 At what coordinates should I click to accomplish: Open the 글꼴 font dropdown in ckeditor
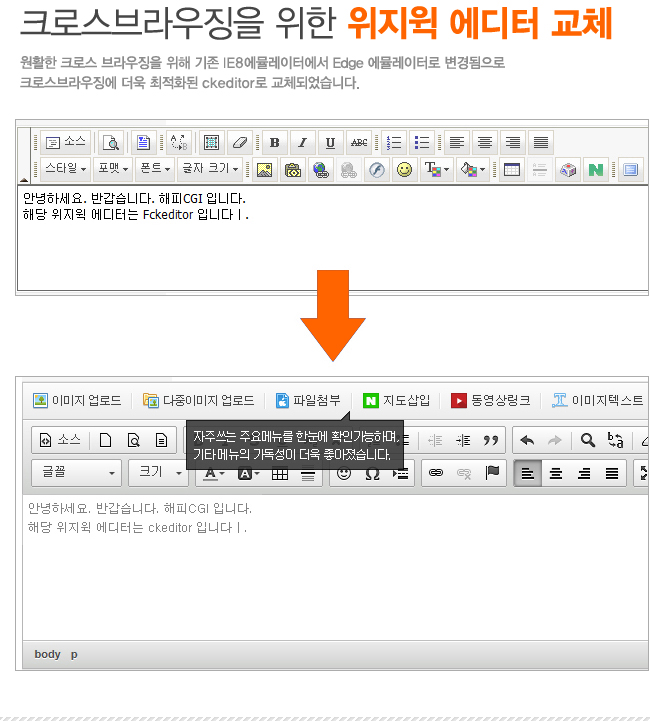76,473
